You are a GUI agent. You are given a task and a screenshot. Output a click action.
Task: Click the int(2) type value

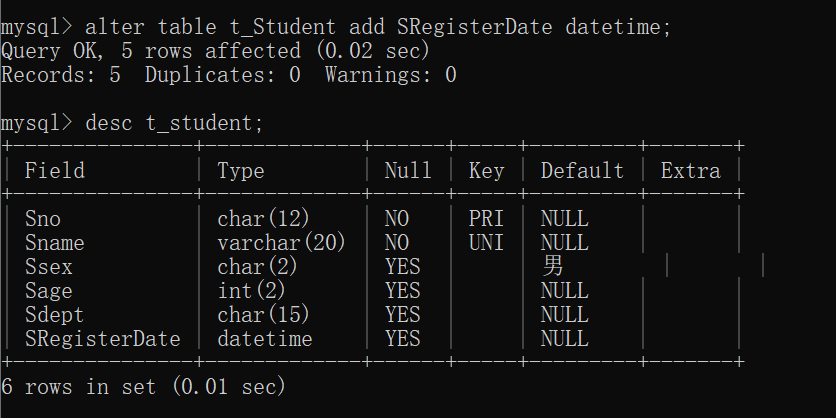point(251,291)
